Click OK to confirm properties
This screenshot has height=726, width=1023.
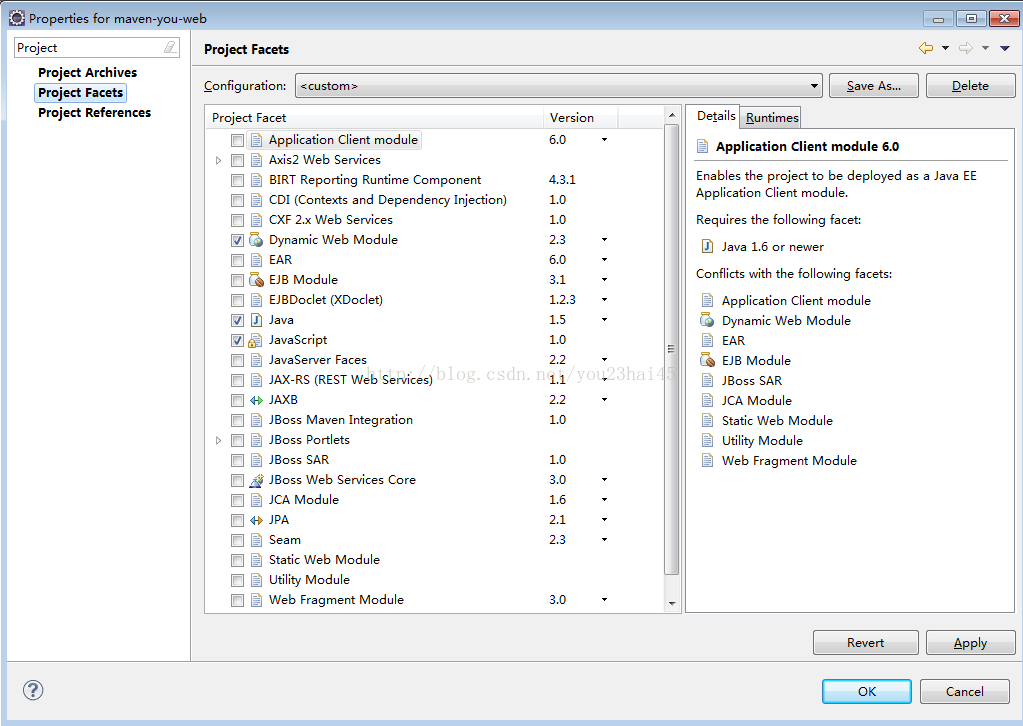(x=866, y=691)
